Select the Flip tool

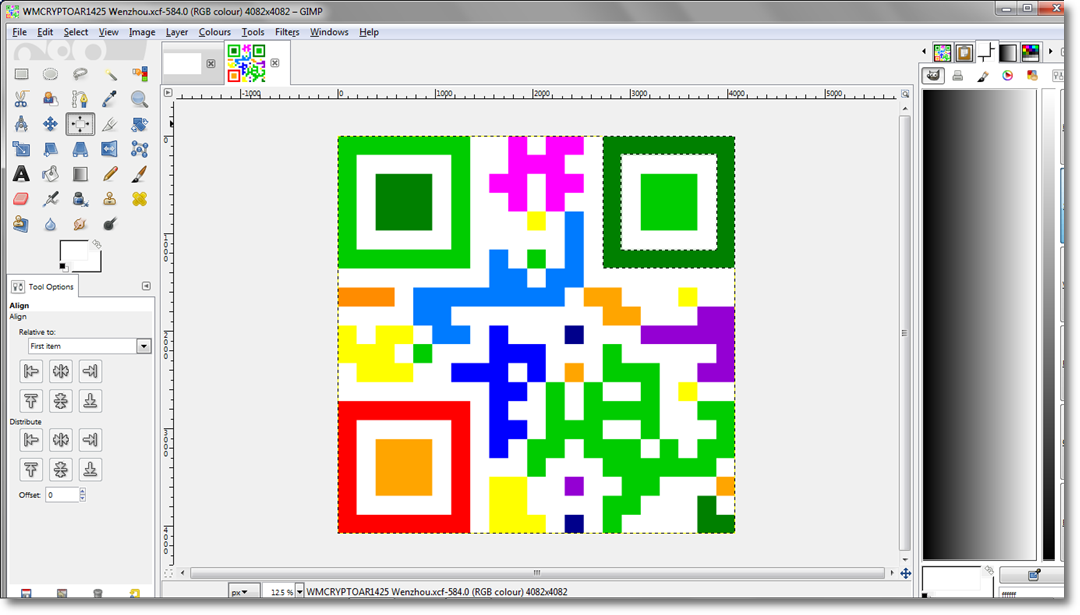pos(110,149)
